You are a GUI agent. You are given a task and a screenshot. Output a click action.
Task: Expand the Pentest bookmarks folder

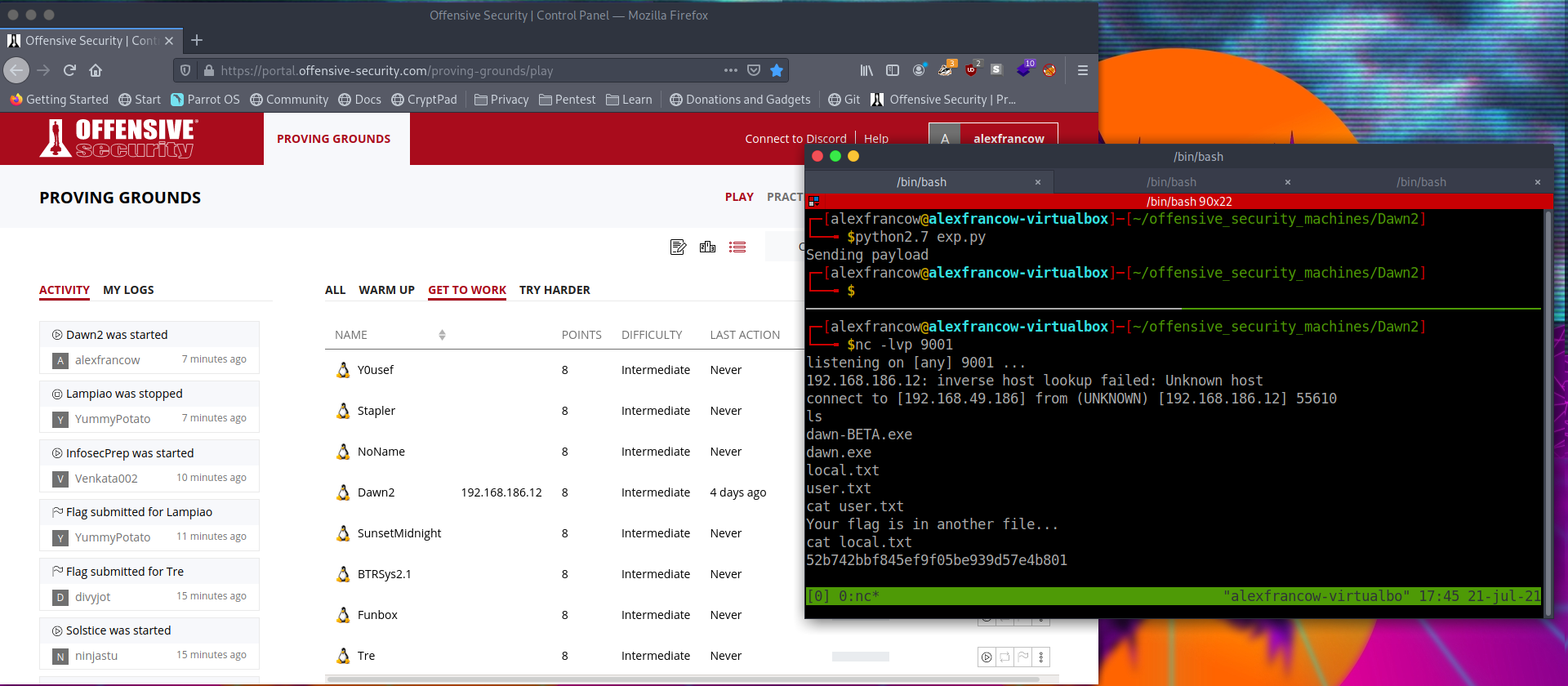(567, 100)
